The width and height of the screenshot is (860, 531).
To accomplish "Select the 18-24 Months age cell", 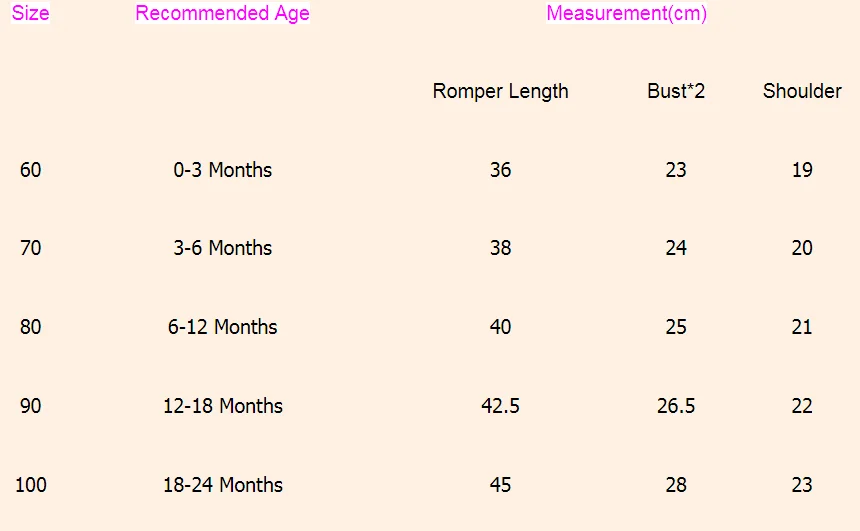I will pyautogui.click(x=222, y=485).
